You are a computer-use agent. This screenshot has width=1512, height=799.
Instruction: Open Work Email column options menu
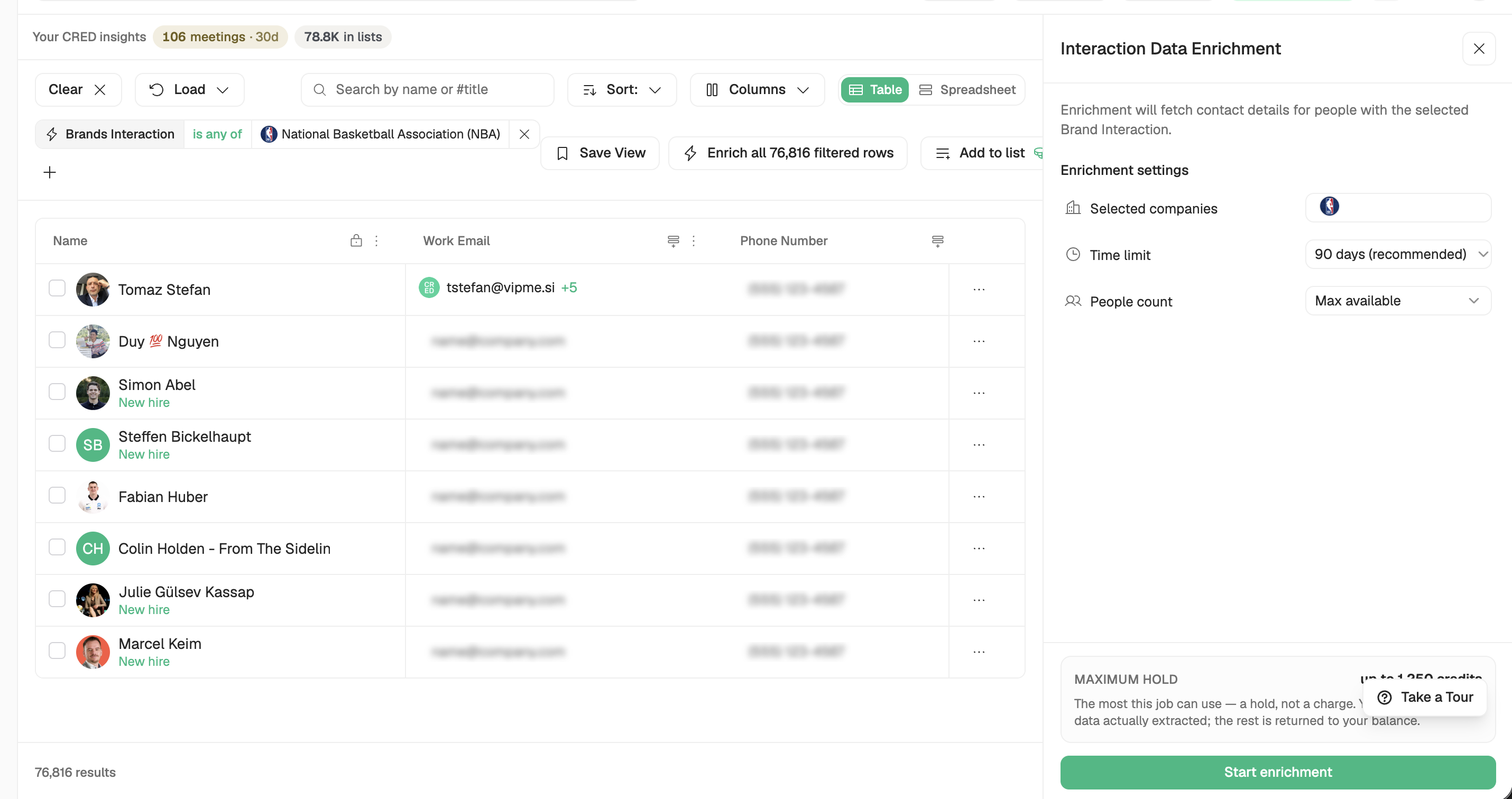pyautogui.click(x=693, y=240)
